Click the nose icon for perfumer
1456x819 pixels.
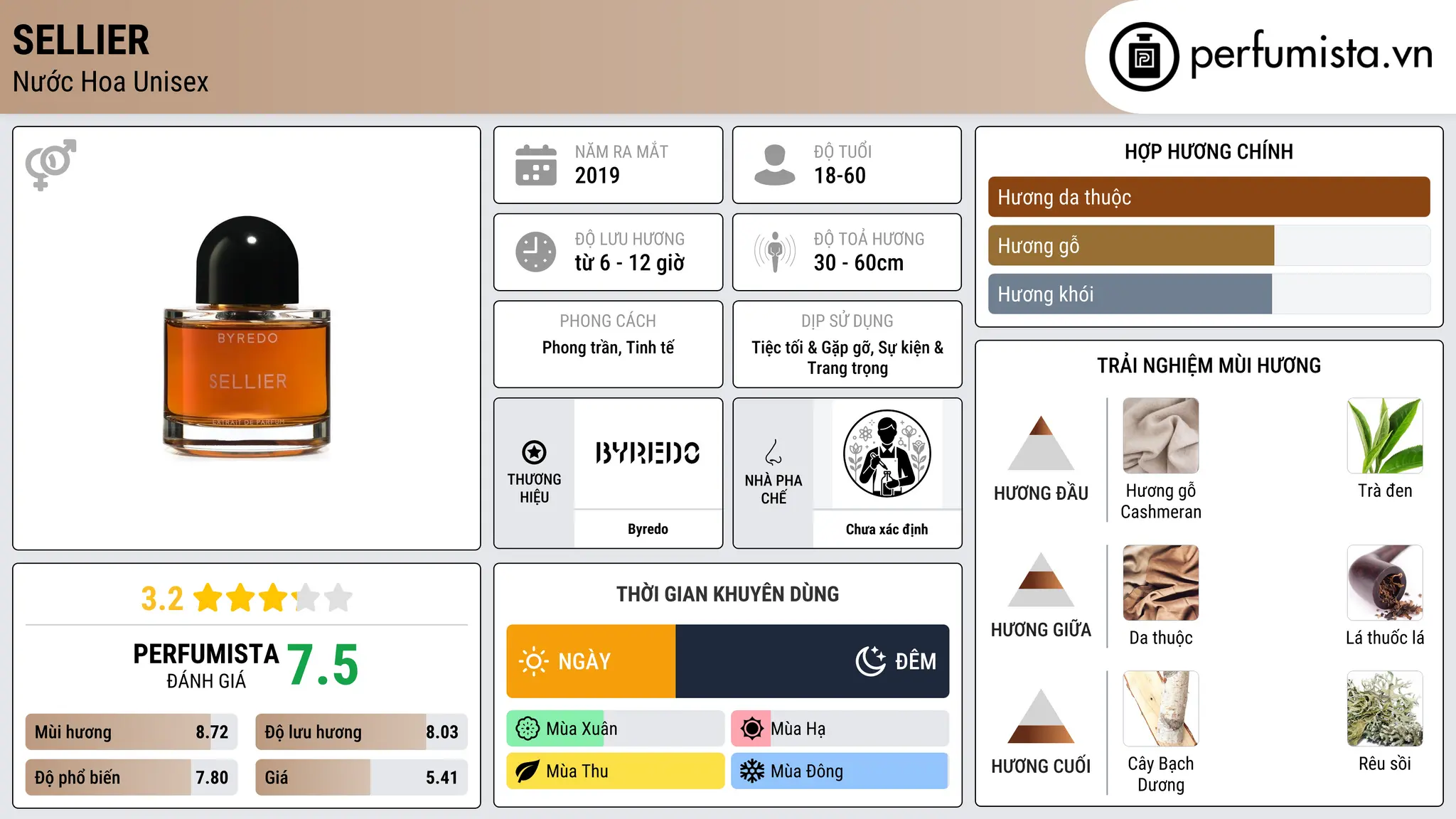click(773, 452)
